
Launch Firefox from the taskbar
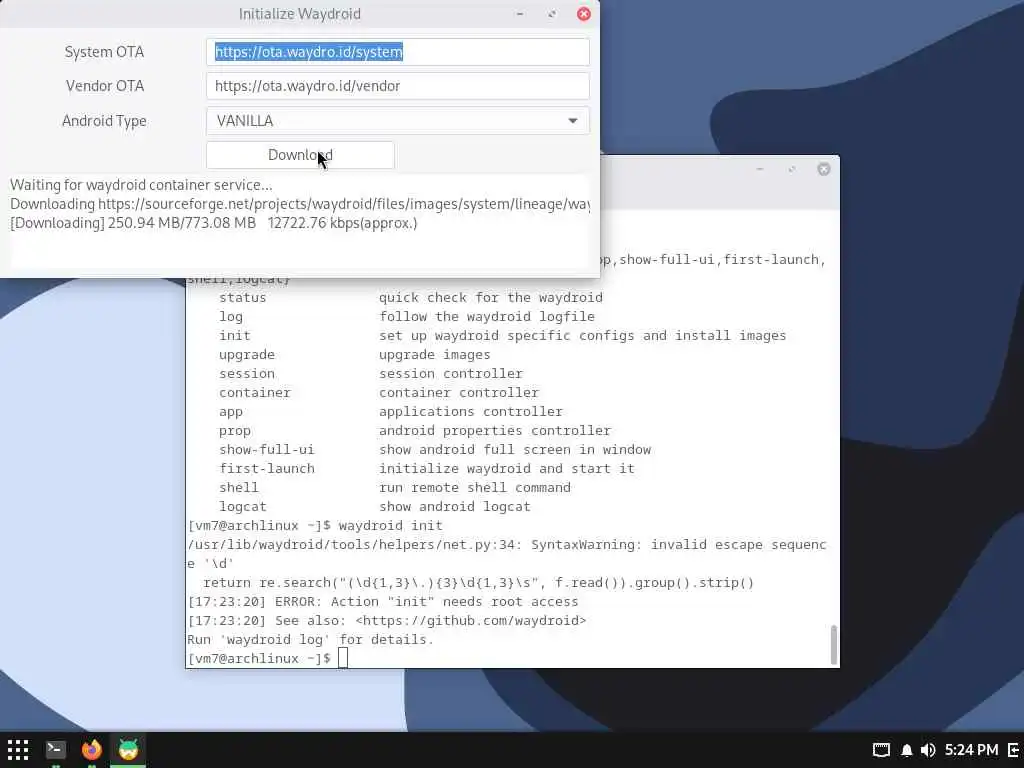(x=92, y=750)
